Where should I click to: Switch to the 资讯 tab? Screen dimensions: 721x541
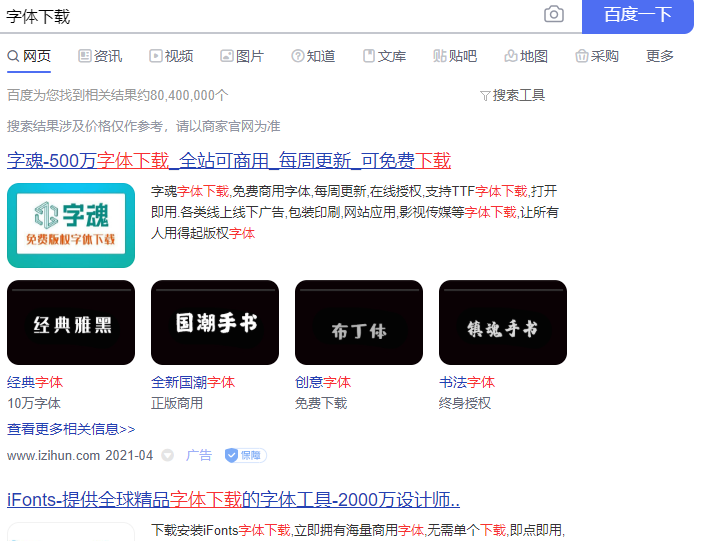tap(100, 56)
